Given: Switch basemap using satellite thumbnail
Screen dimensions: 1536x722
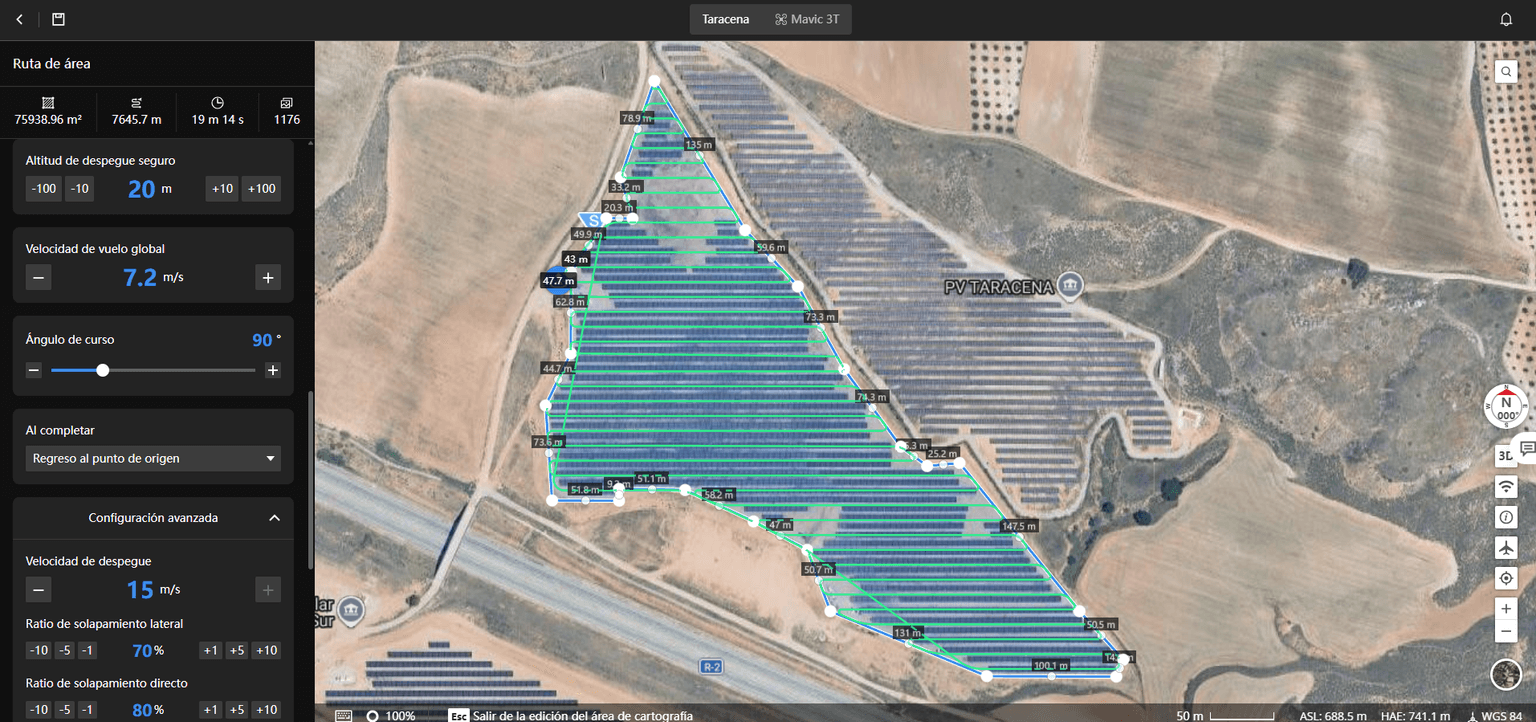Looking at the screenshot, I should tap(1506, 674).
